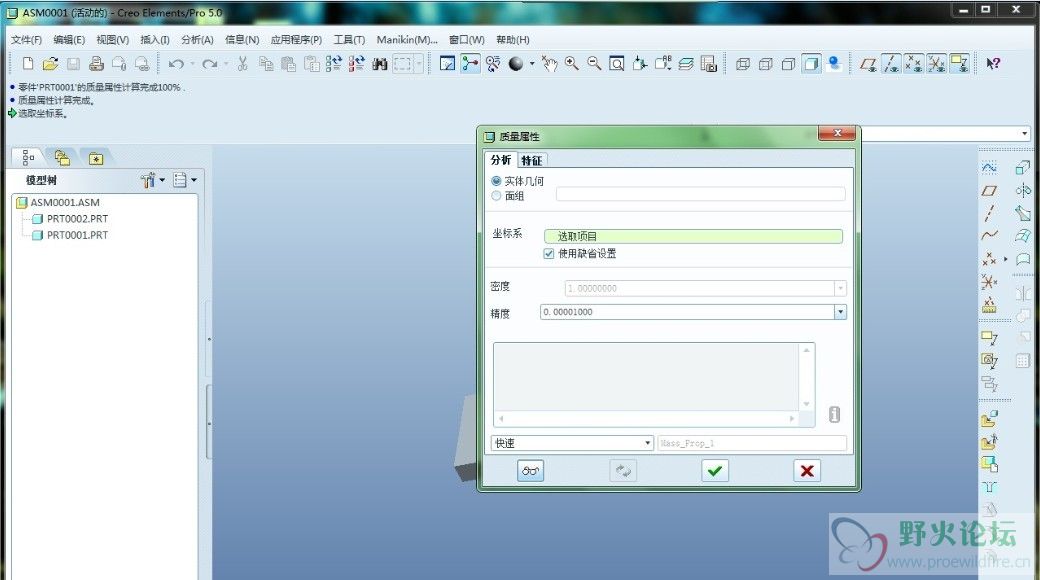The height and width of the screenshot is (580, 1040).
Task: Click the results box vertical scrollbar
Action: tap(807, 377)
